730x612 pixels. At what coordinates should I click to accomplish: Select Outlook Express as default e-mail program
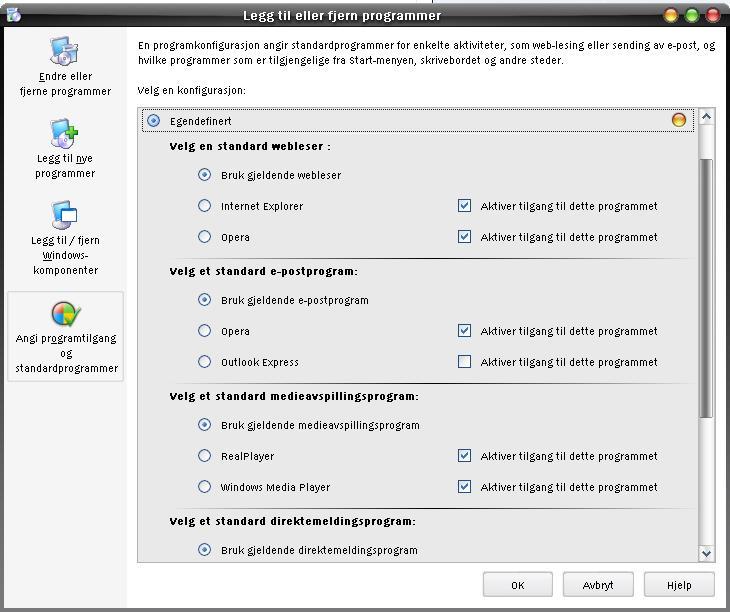[205, 362]
